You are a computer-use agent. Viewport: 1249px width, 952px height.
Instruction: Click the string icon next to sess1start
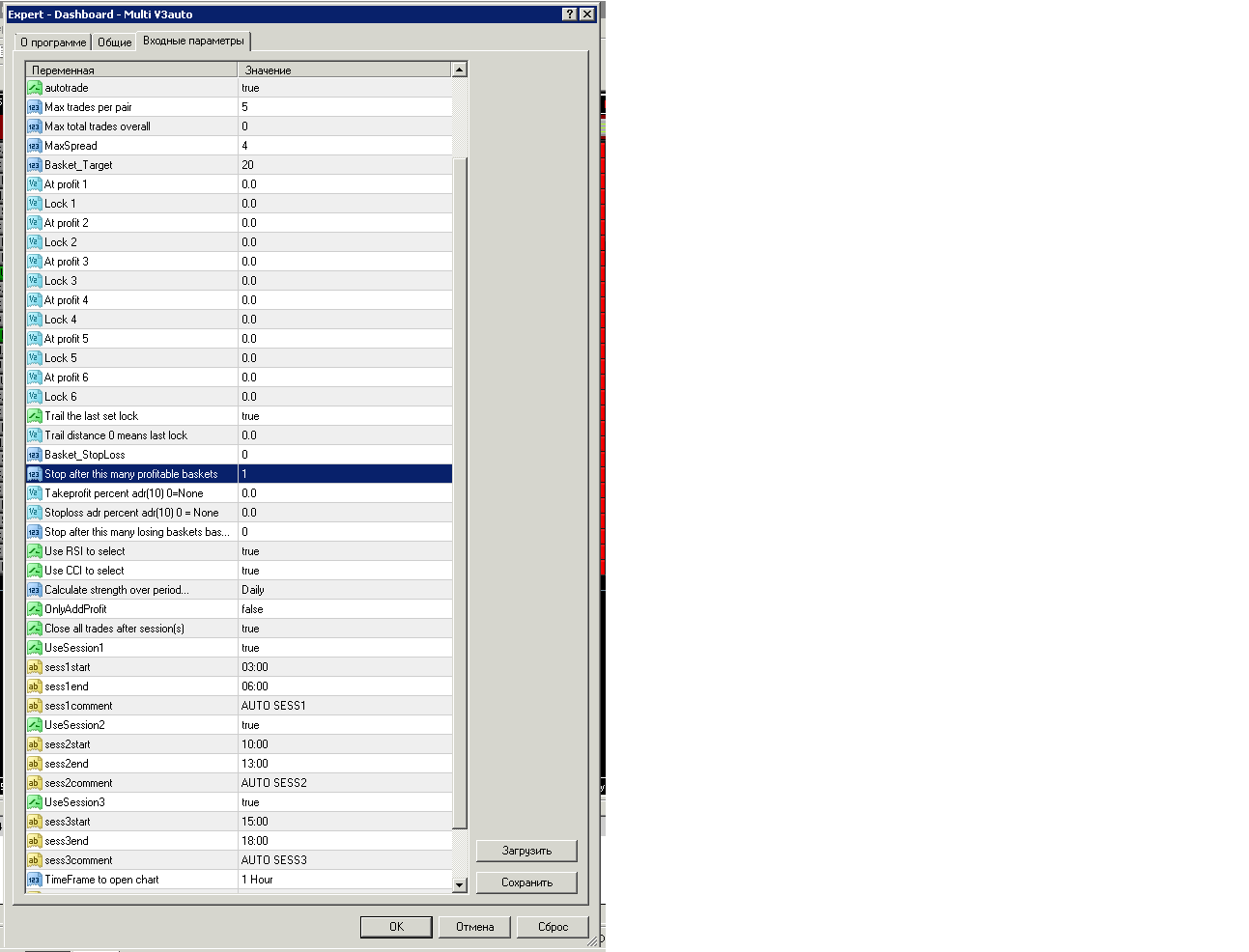(34, 667)
